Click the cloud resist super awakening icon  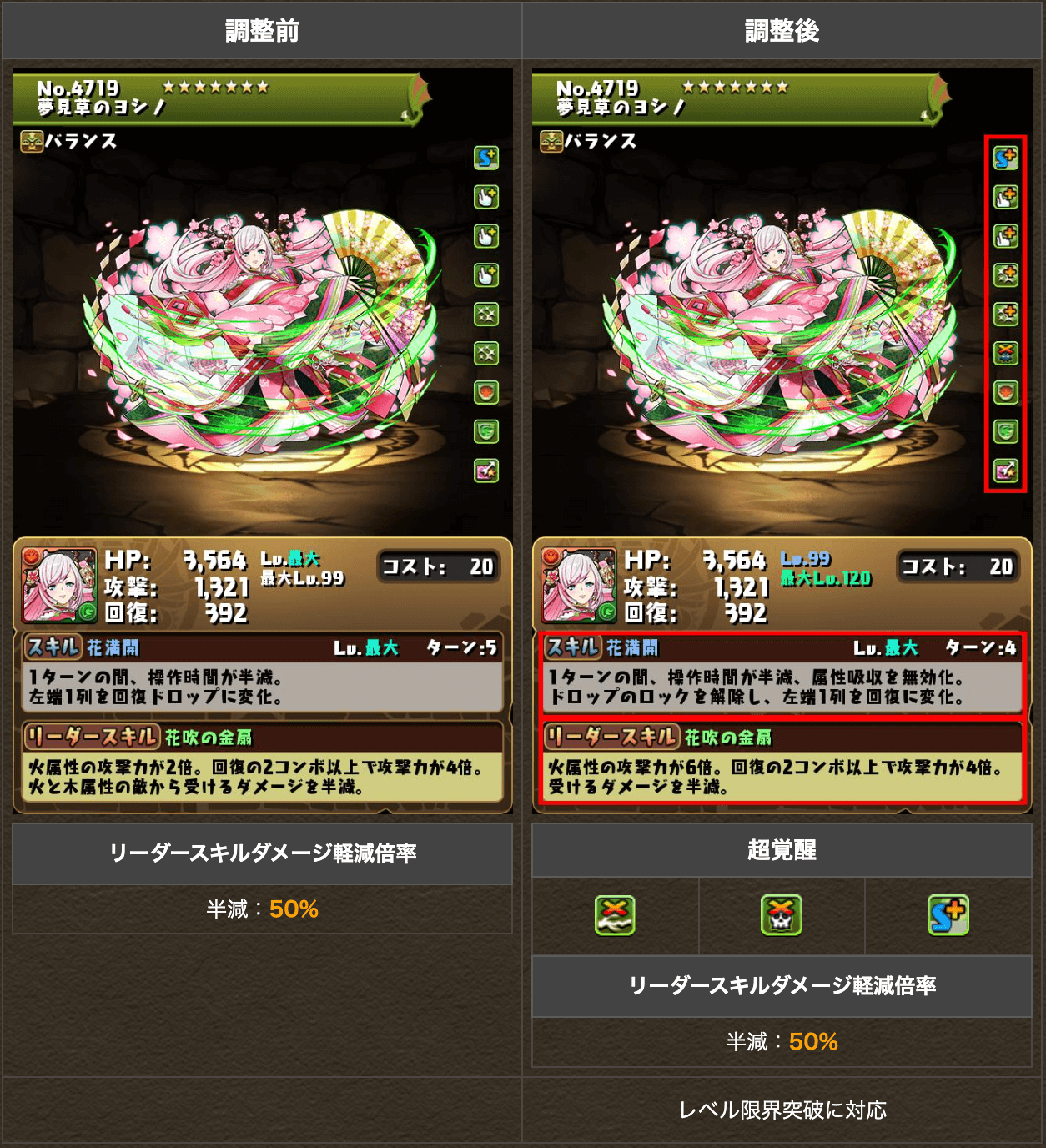point(615,915)
